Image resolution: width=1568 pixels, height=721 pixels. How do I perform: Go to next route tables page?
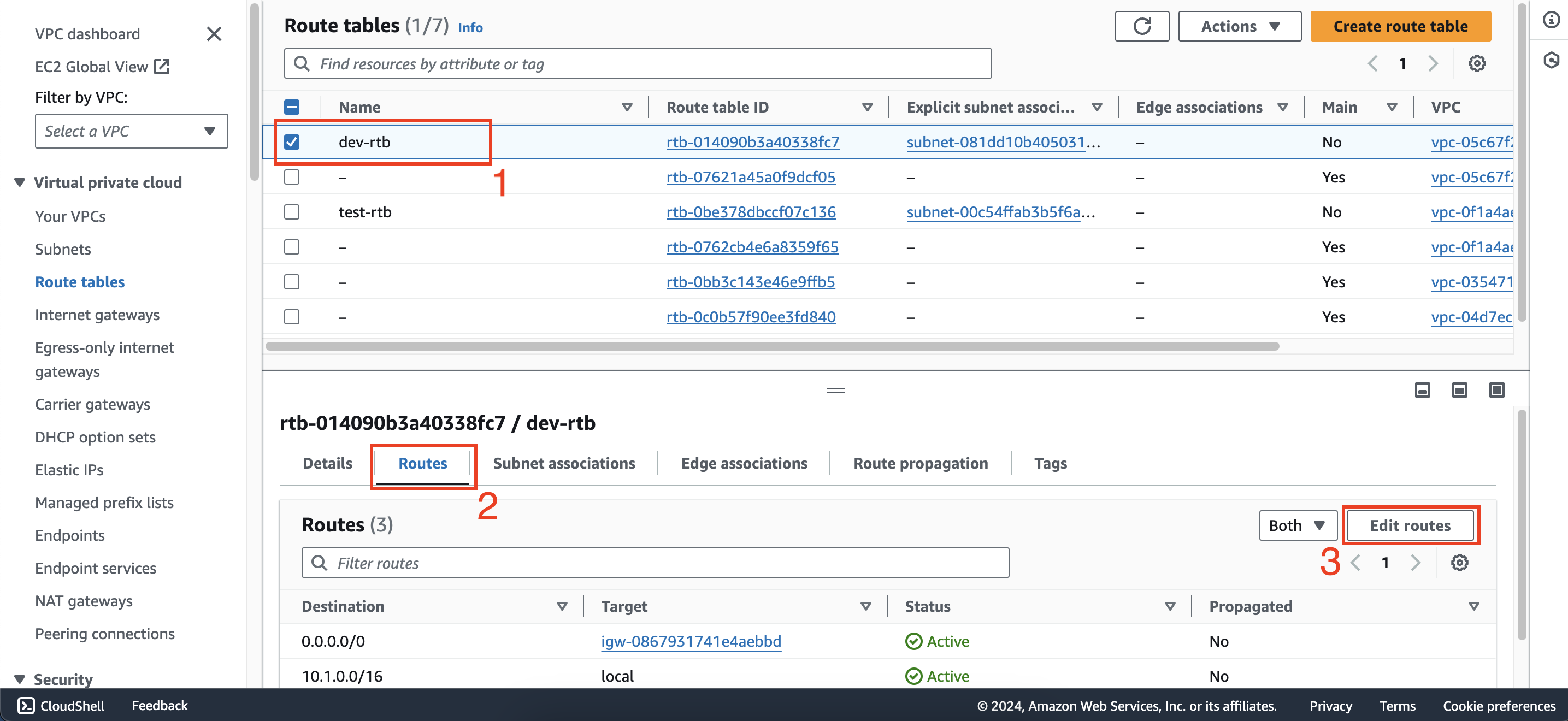[1433, 63]
